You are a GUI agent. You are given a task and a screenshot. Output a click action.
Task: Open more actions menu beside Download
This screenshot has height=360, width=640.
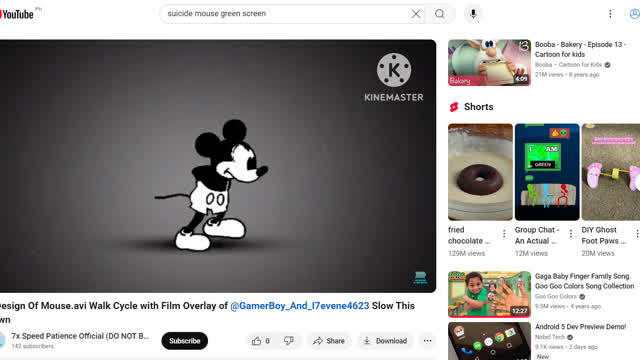pyautogui.click(x=427, y=341)
